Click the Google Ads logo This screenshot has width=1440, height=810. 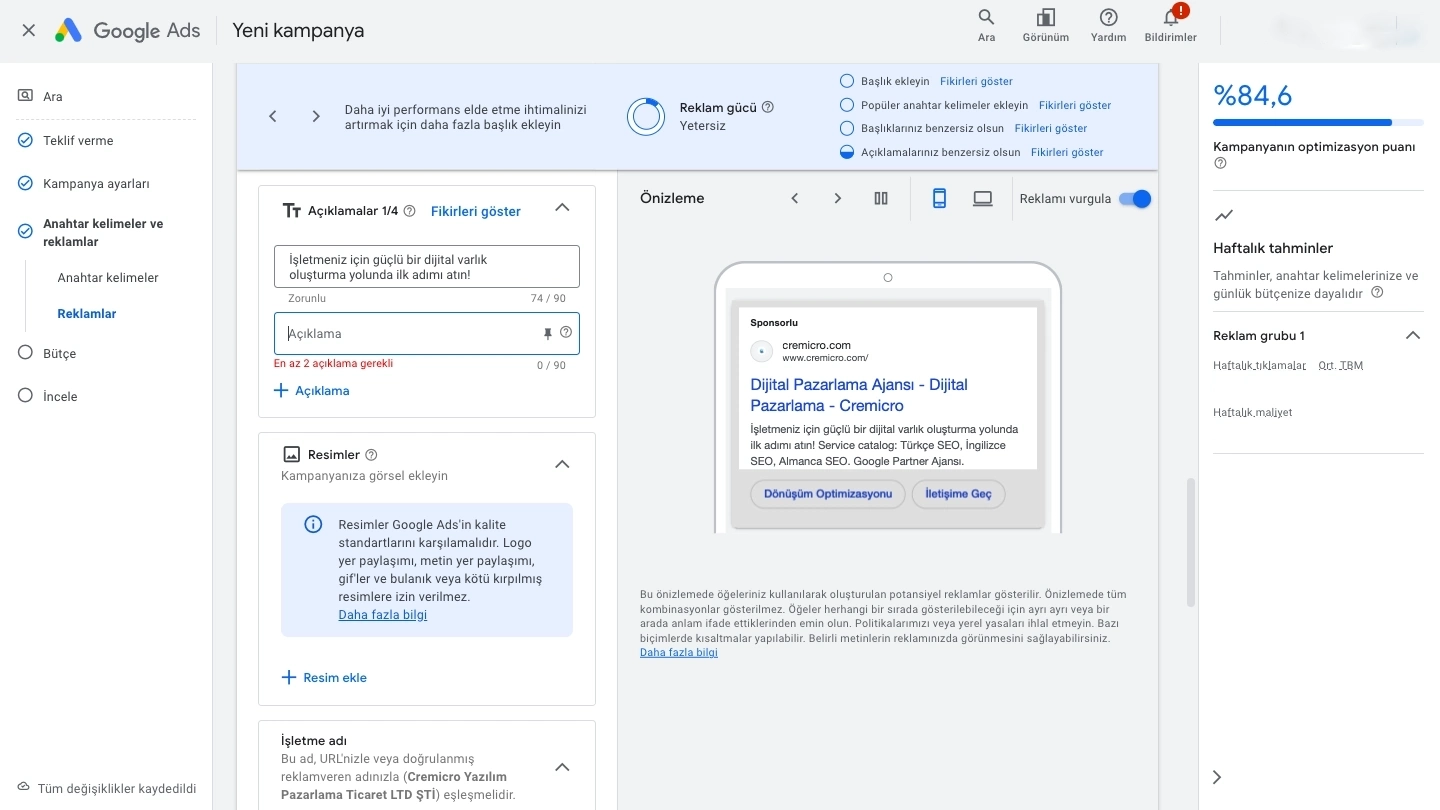127,30
